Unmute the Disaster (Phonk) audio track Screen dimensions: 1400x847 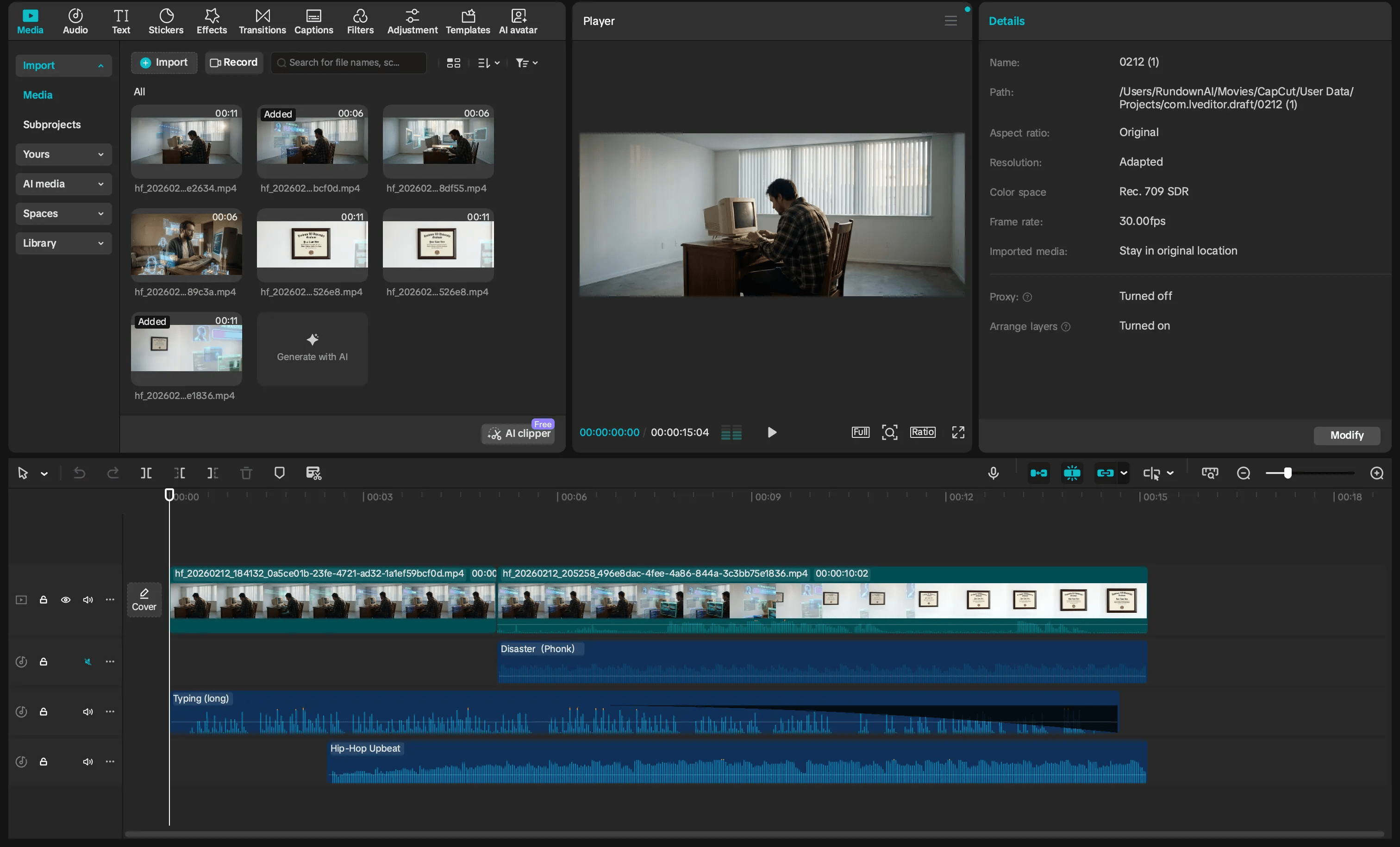(x=87, y=661)
